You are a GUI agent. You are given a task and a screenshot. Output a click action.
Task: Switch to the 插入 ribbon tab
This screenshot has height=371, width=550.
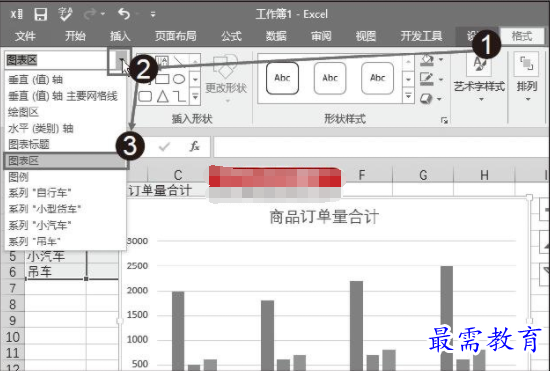120,36
